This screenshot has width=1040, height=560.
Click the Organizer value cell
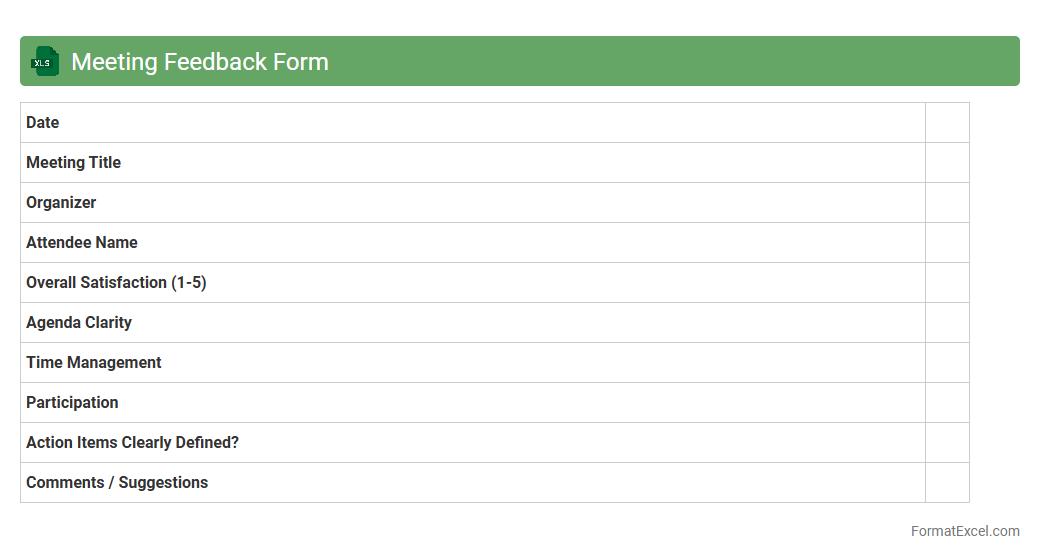coord(947,203)
